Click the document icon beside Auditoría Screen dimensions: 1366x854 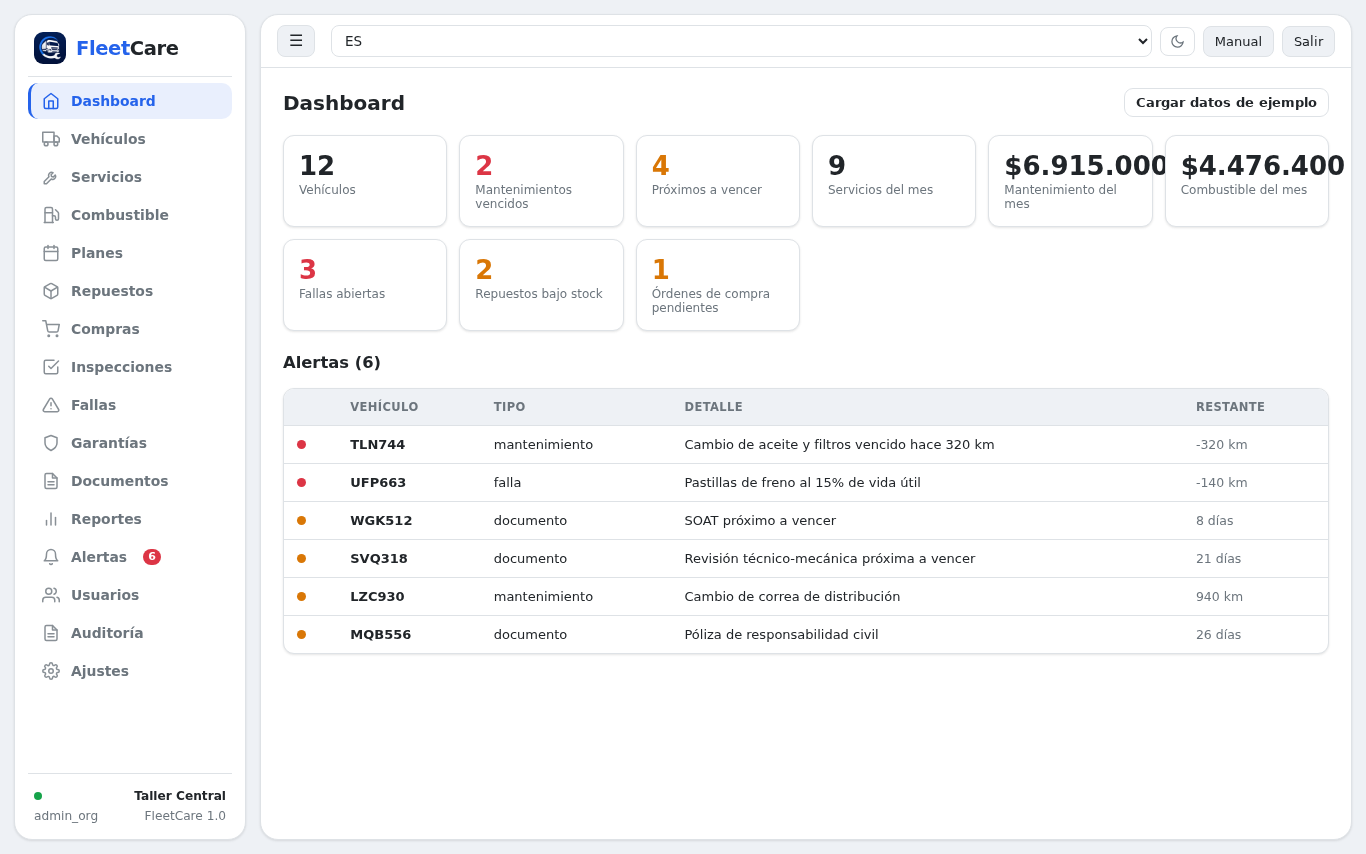[51, 633]
